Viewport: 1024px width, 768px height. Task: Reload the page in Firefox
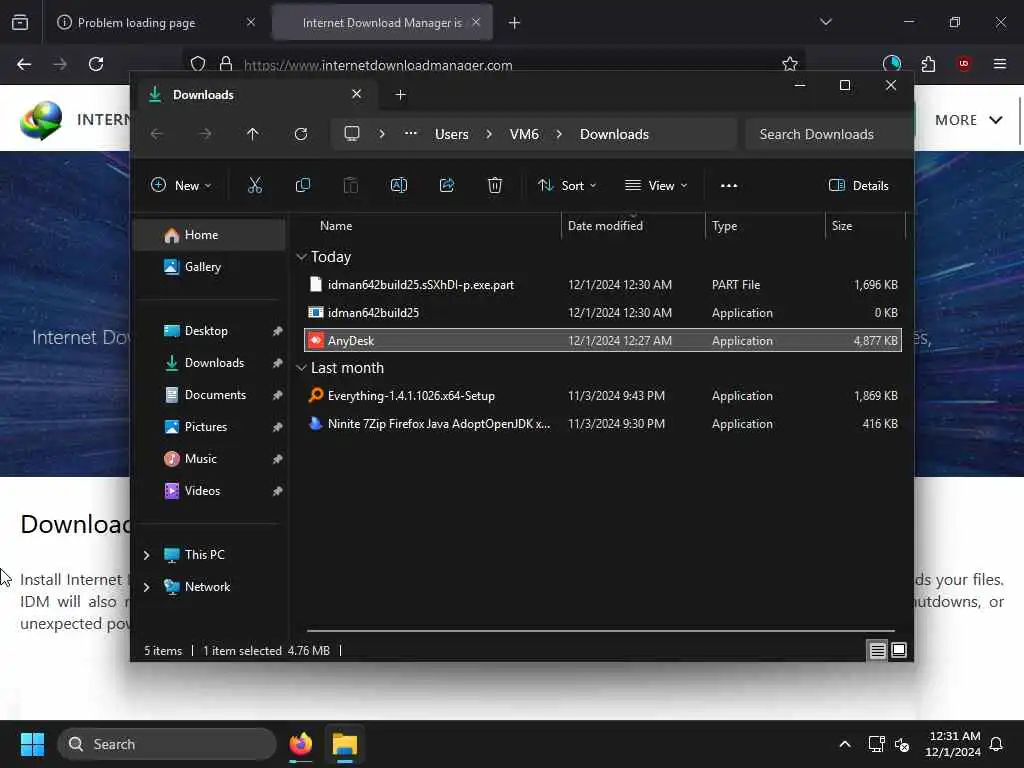coord(96,64)
